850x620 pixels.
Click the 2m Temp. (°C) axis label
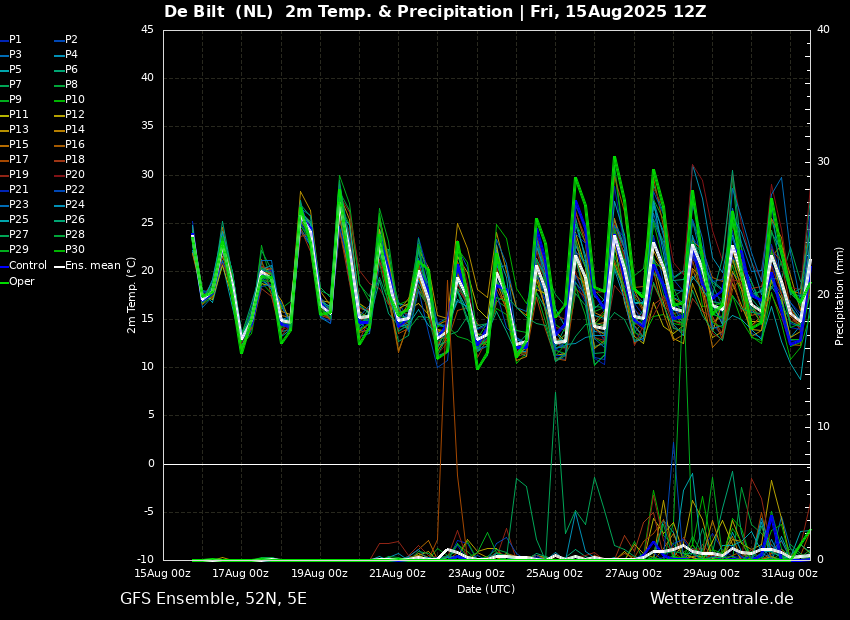coord(132,295)
